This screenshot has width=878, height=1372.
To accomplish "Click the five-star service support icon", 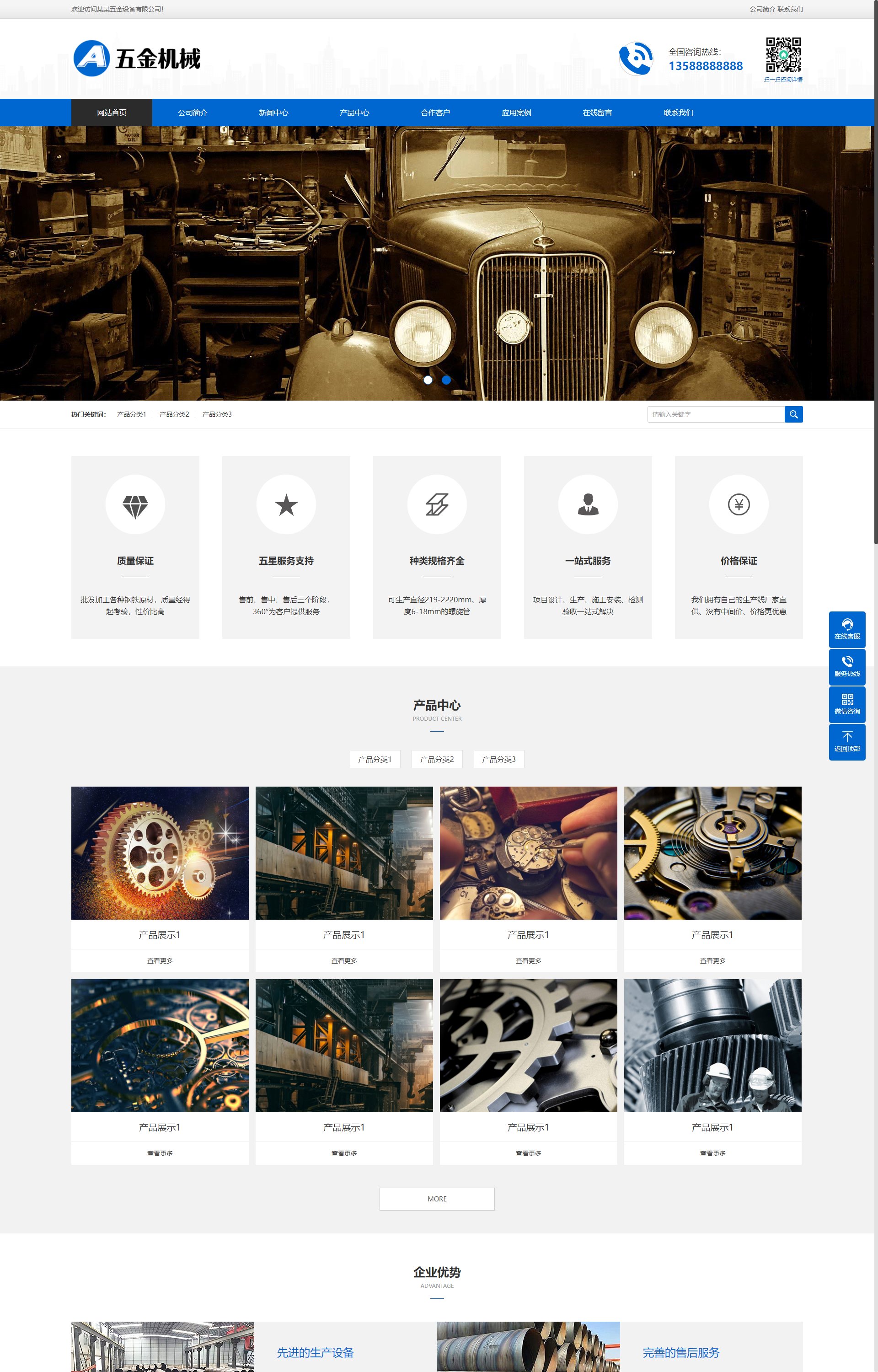I will coord(286,504).
